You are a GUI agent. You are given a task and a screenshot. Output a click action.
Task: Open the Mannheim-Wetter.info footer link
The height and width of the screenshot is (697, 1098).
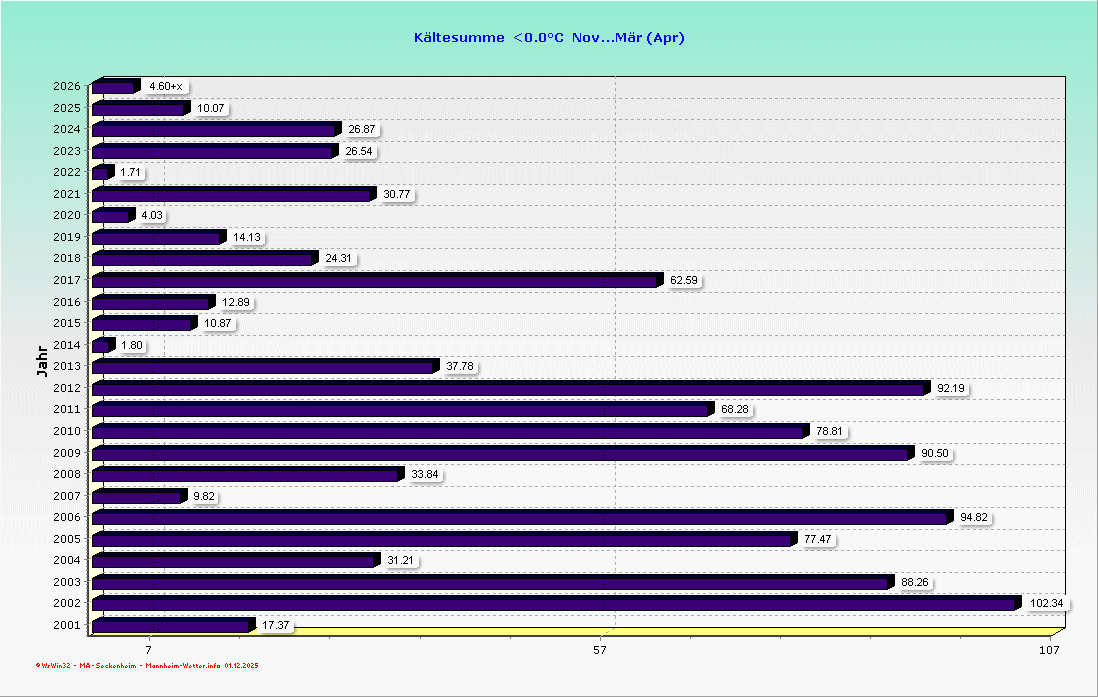(183, 665)
